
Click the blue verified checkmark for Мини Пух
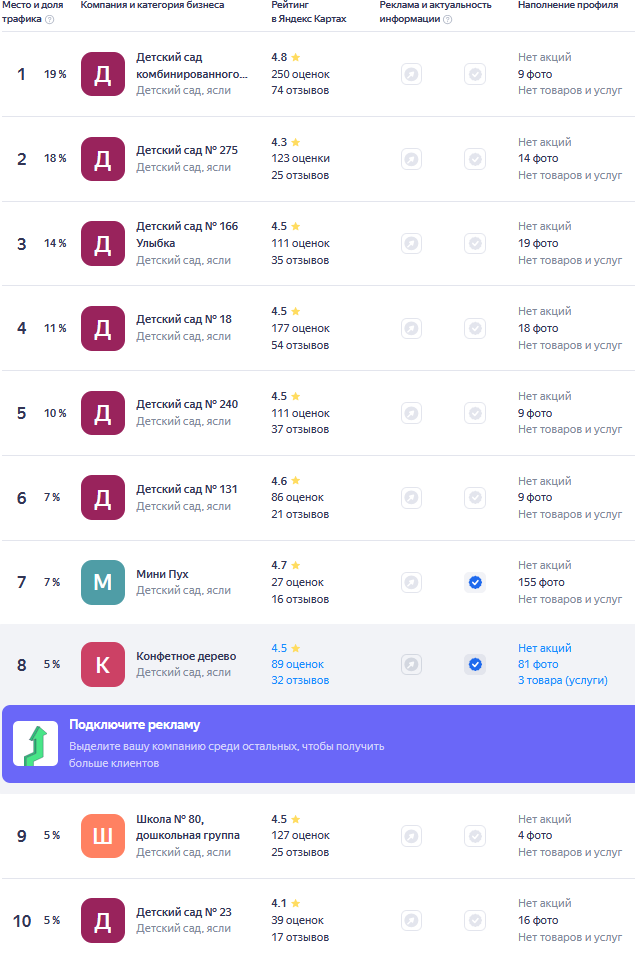[475, 582]
